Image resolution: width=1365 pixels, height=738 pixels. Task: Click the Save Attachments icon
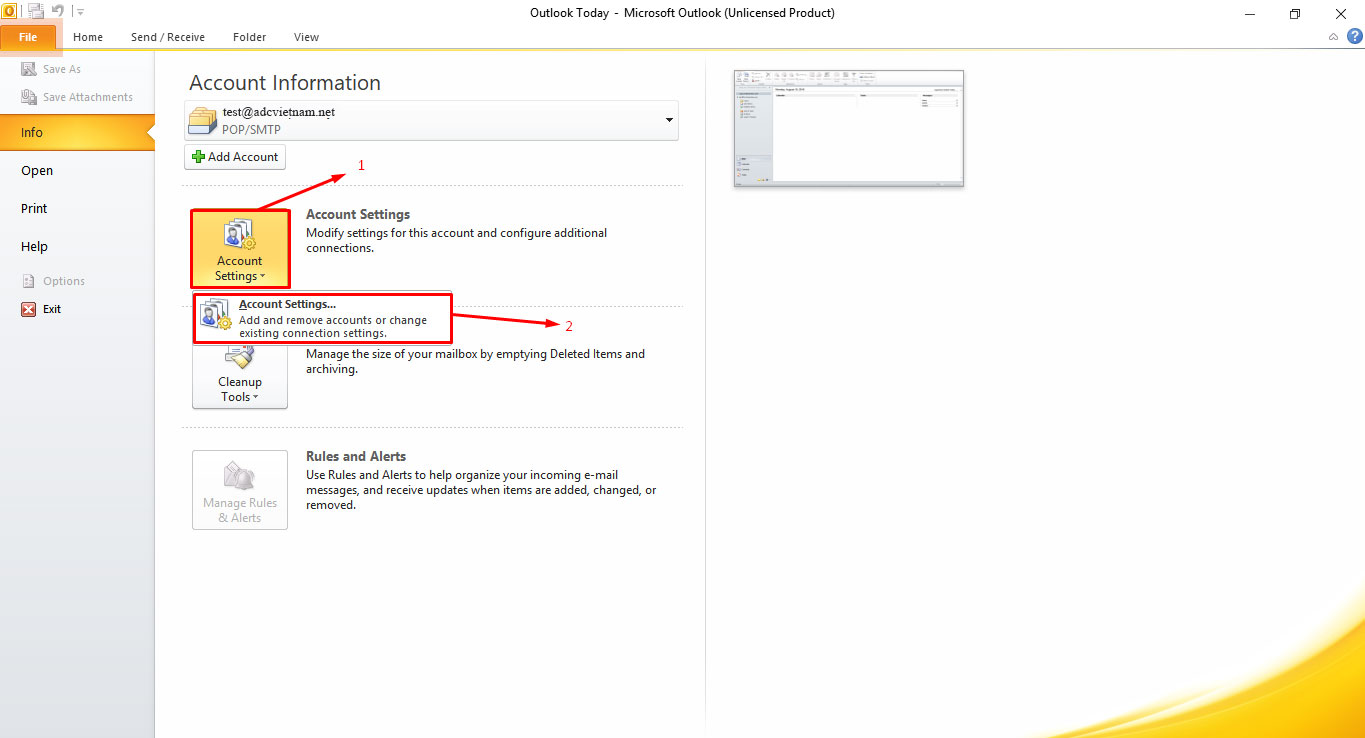point(29,97)
